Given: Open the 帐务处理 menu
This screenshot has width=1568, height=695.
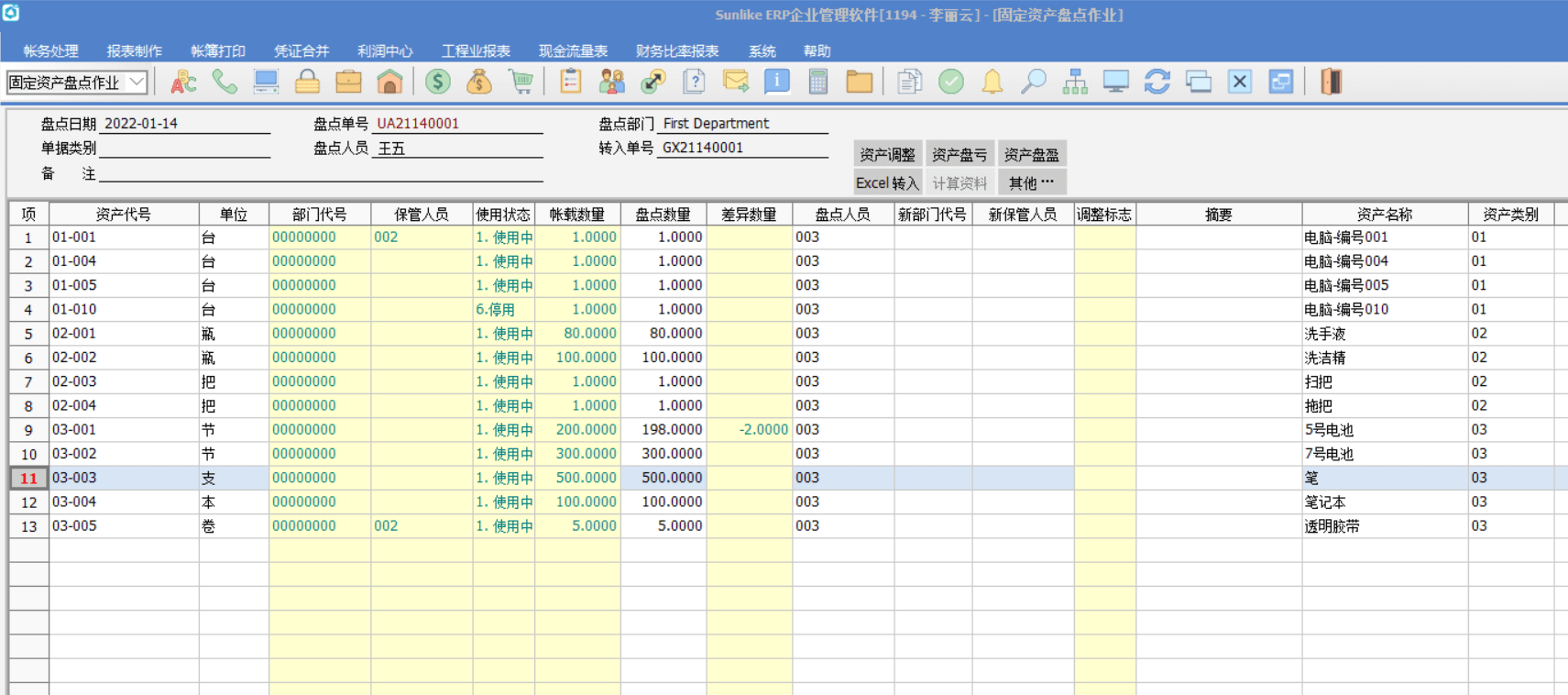Looking at the screenshot, I should coord(50,51).
